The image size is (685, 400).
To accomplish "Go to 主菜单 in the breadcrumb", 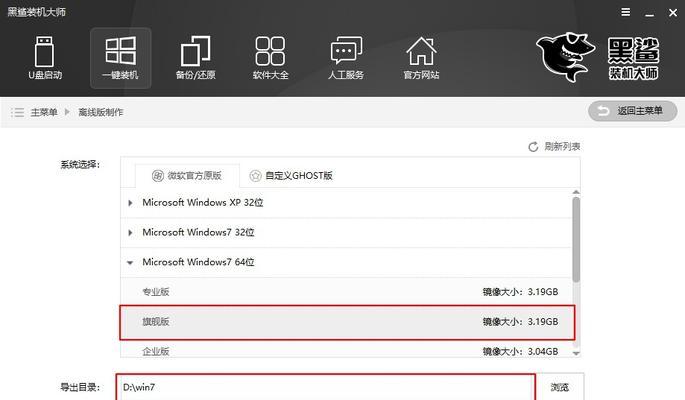I will pyautogui.click(x=44, y=112).
